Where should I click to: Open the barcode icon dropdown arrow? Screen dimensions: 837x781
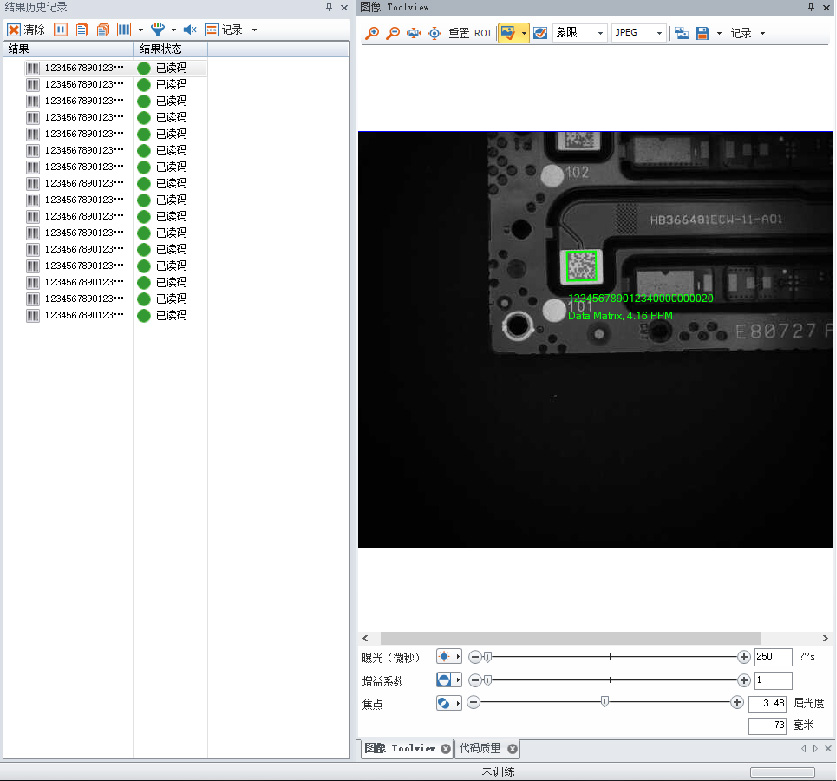(x=141, y=30)
